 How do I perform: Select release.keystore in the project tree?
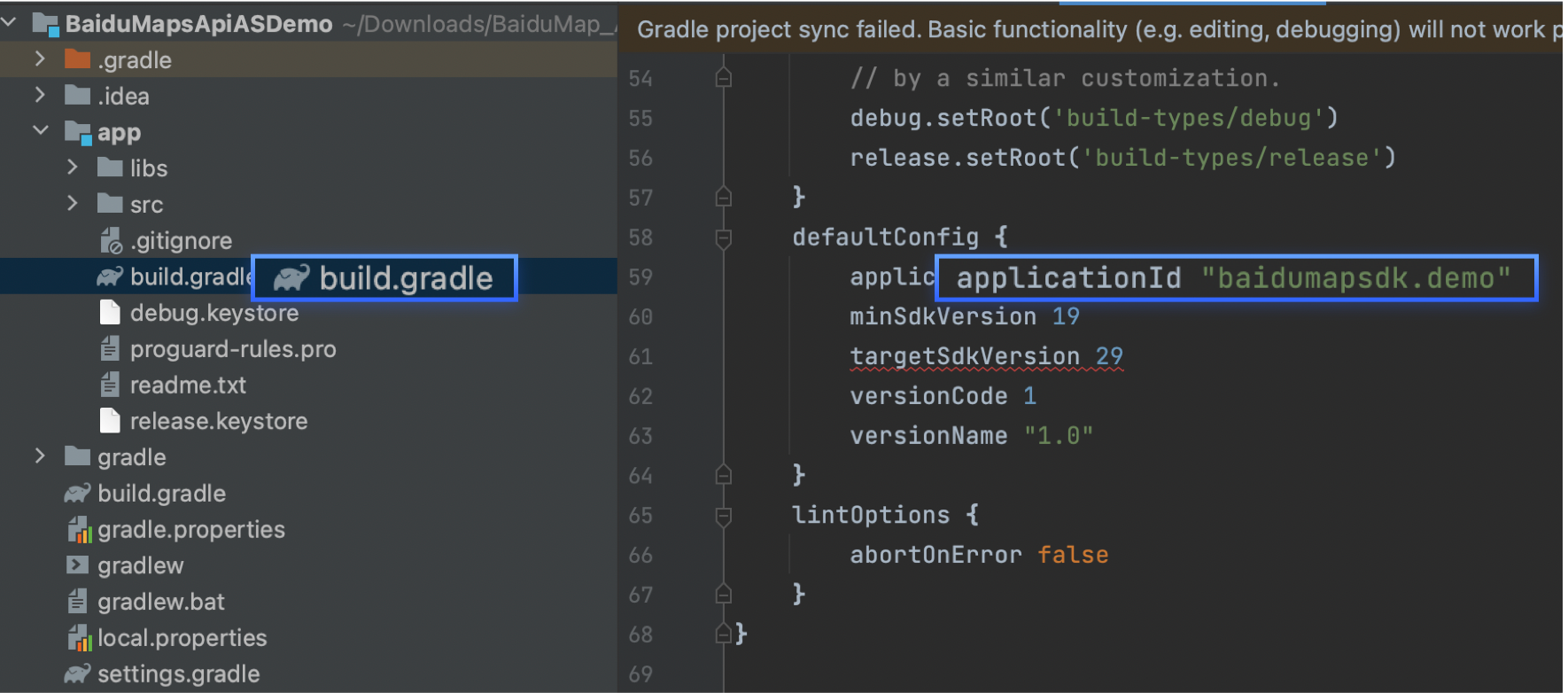(x=218, y=422)
